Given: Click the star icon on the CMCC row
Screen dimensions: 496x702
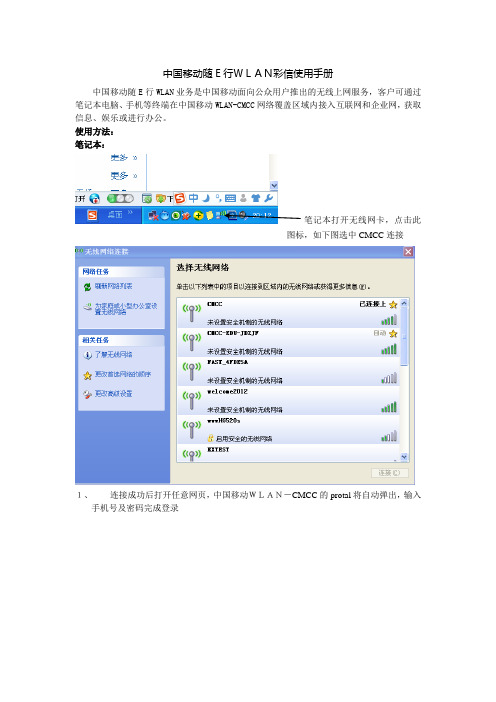Looking at the screenshot, I should click(x=393, y=305).
